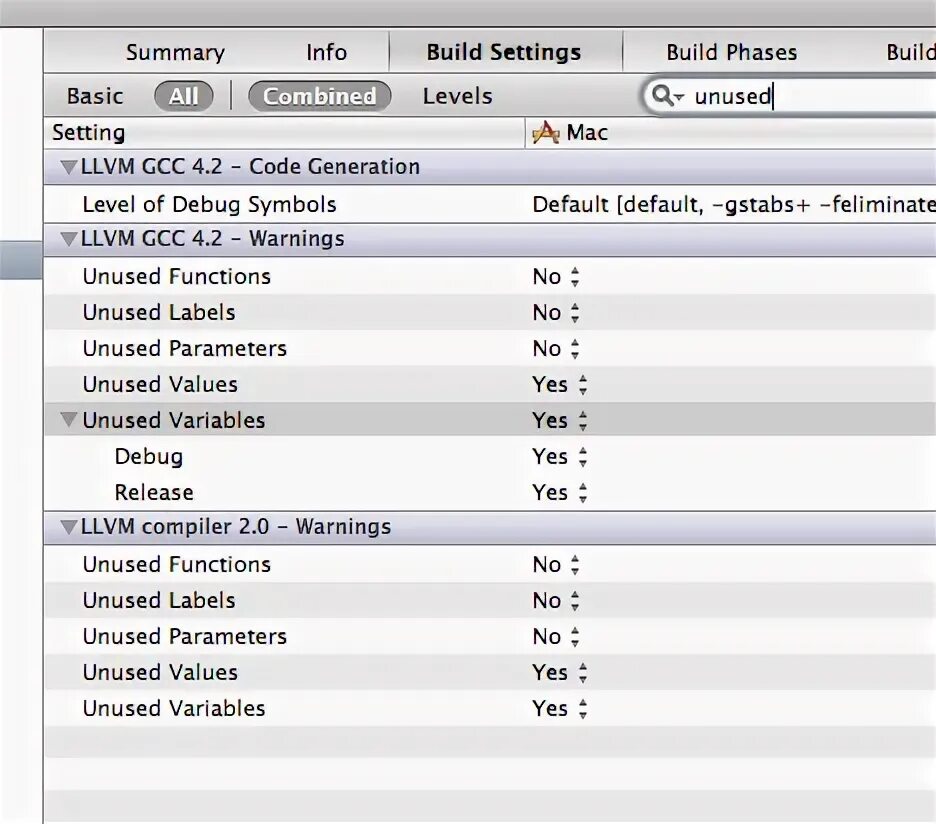Change the Release configuration Yes value
This screenshot has width=936, height=824.
pos(559,492)
